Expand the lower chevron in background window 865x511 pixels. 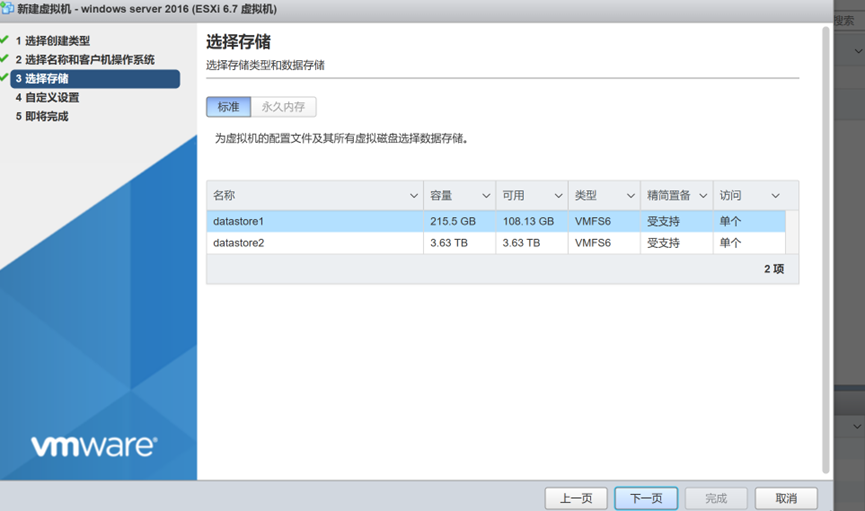click(857, 426)
